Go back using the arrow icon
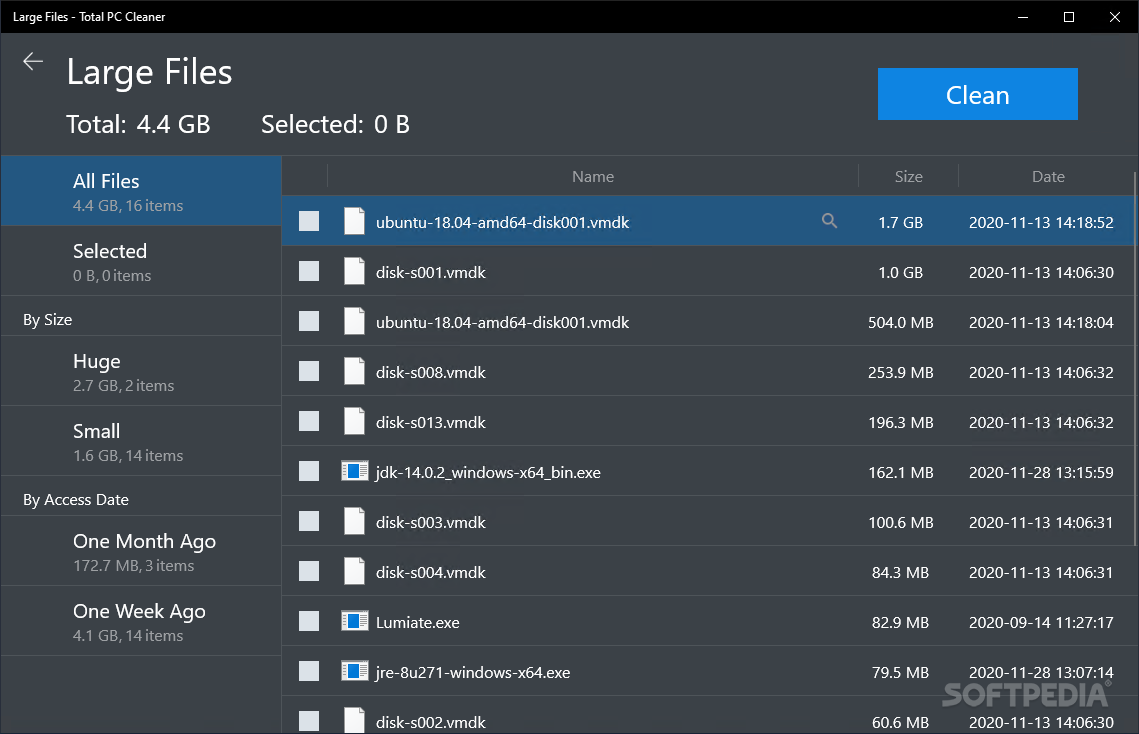 [x=33, y=62]
